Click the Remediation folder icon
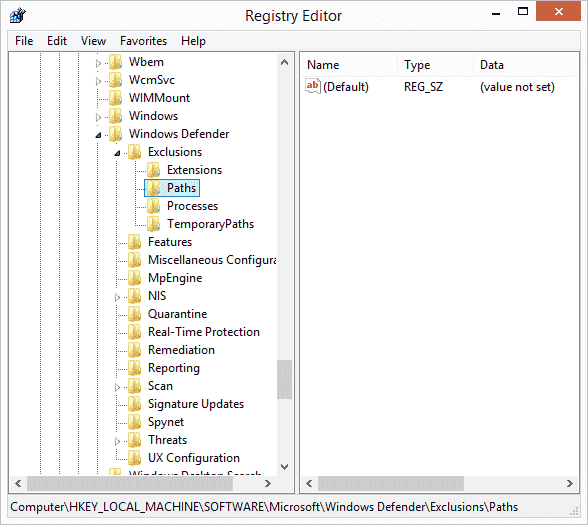The height and width of the screenshot is (525, 588). click(x=135, y=350)
